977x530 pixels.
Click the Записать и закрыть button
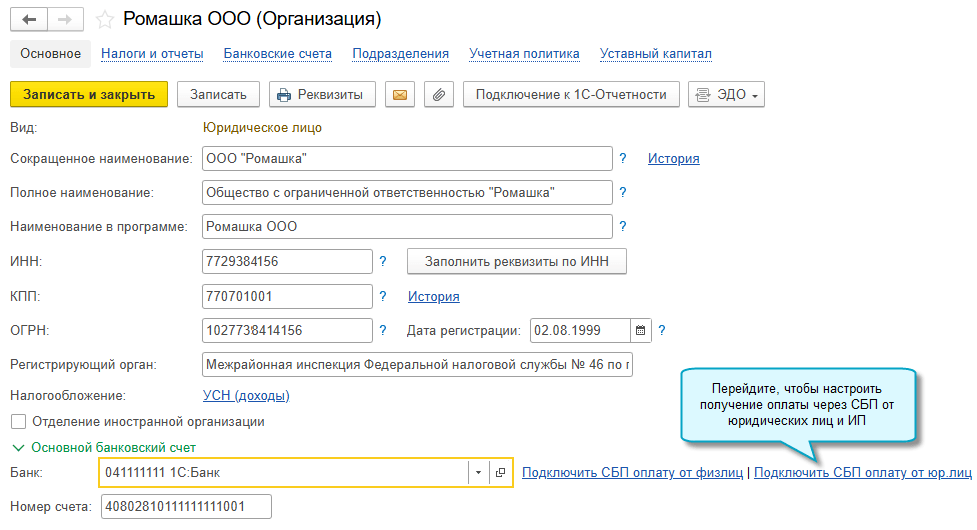click(x=89, y=95)
